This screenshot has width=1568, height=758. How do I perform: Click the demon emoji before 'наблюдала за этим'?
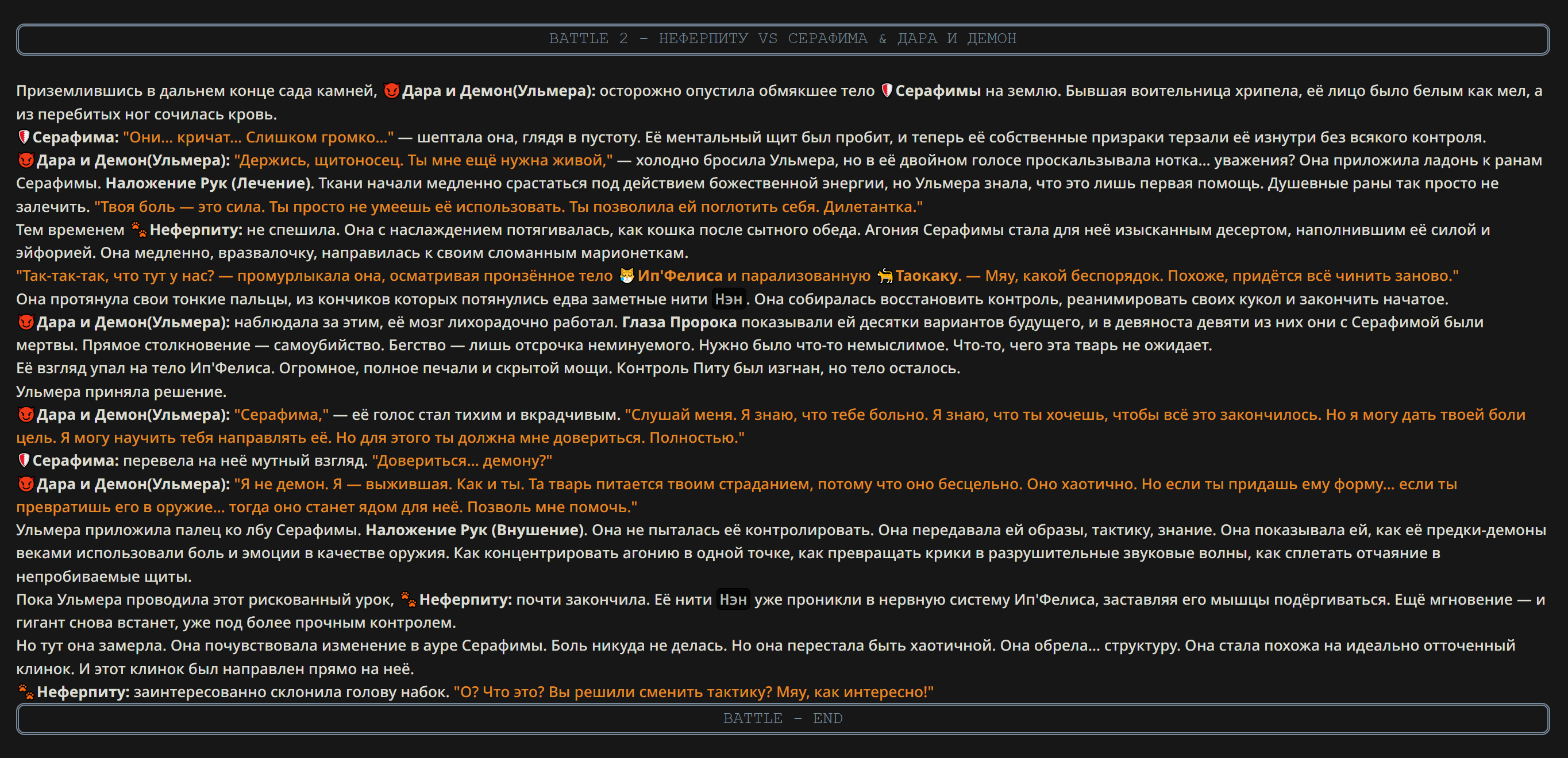(x=25, y=322)
